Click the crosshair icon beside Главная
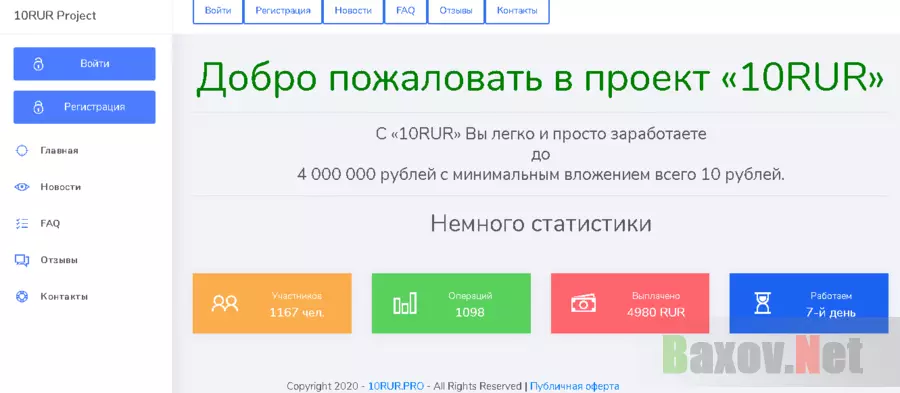 22,150
